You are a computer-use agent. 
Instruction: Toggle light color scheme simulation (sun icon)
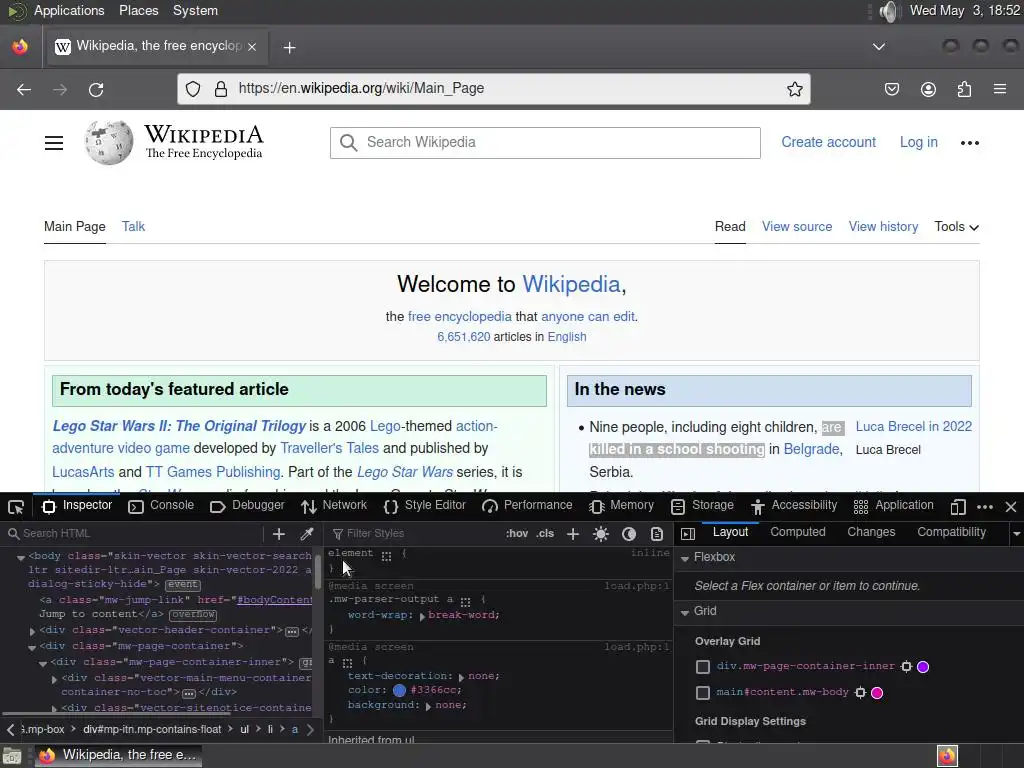601,534
